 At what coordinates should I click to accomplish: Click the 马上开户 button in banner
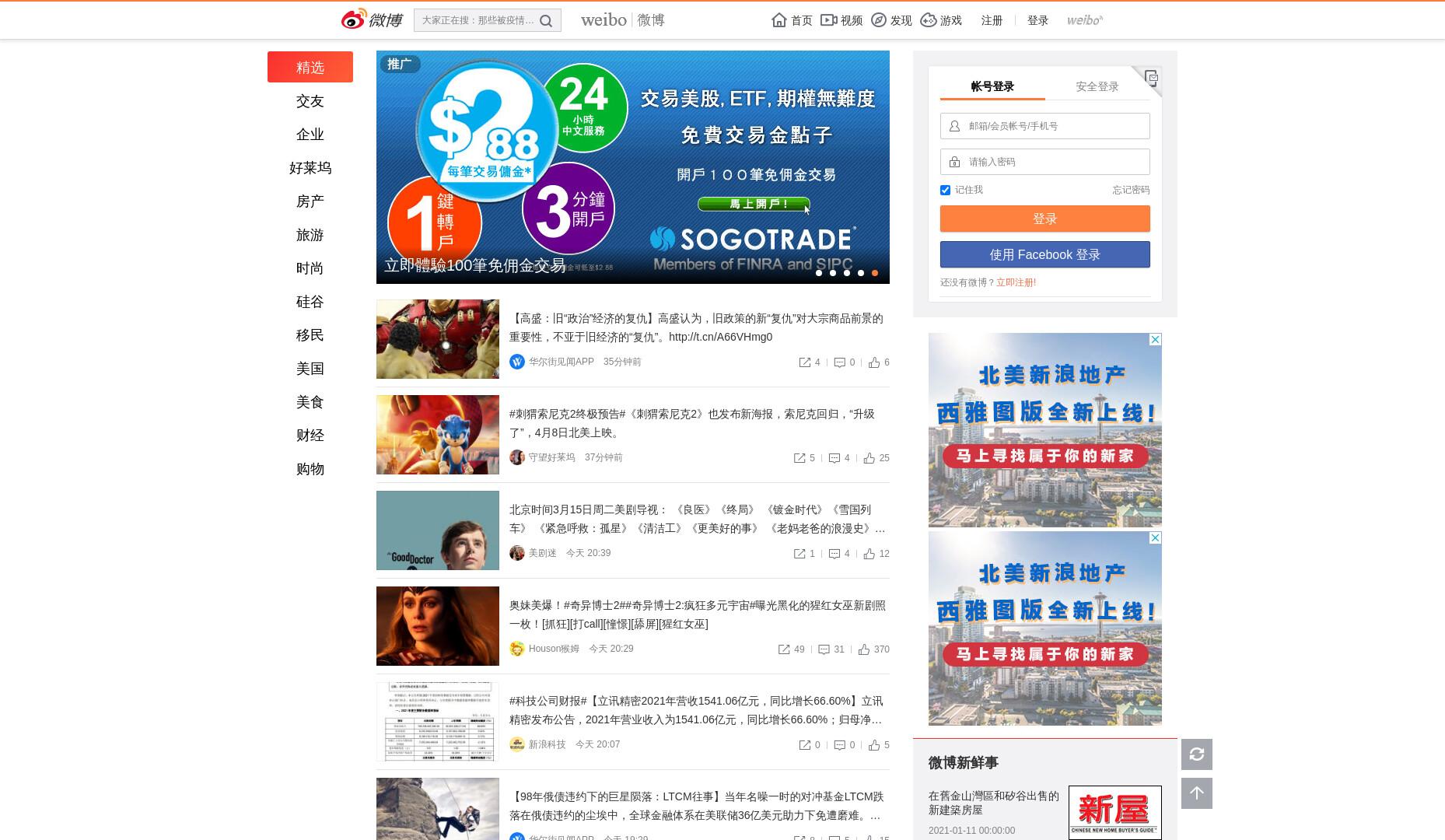[754, 204]
